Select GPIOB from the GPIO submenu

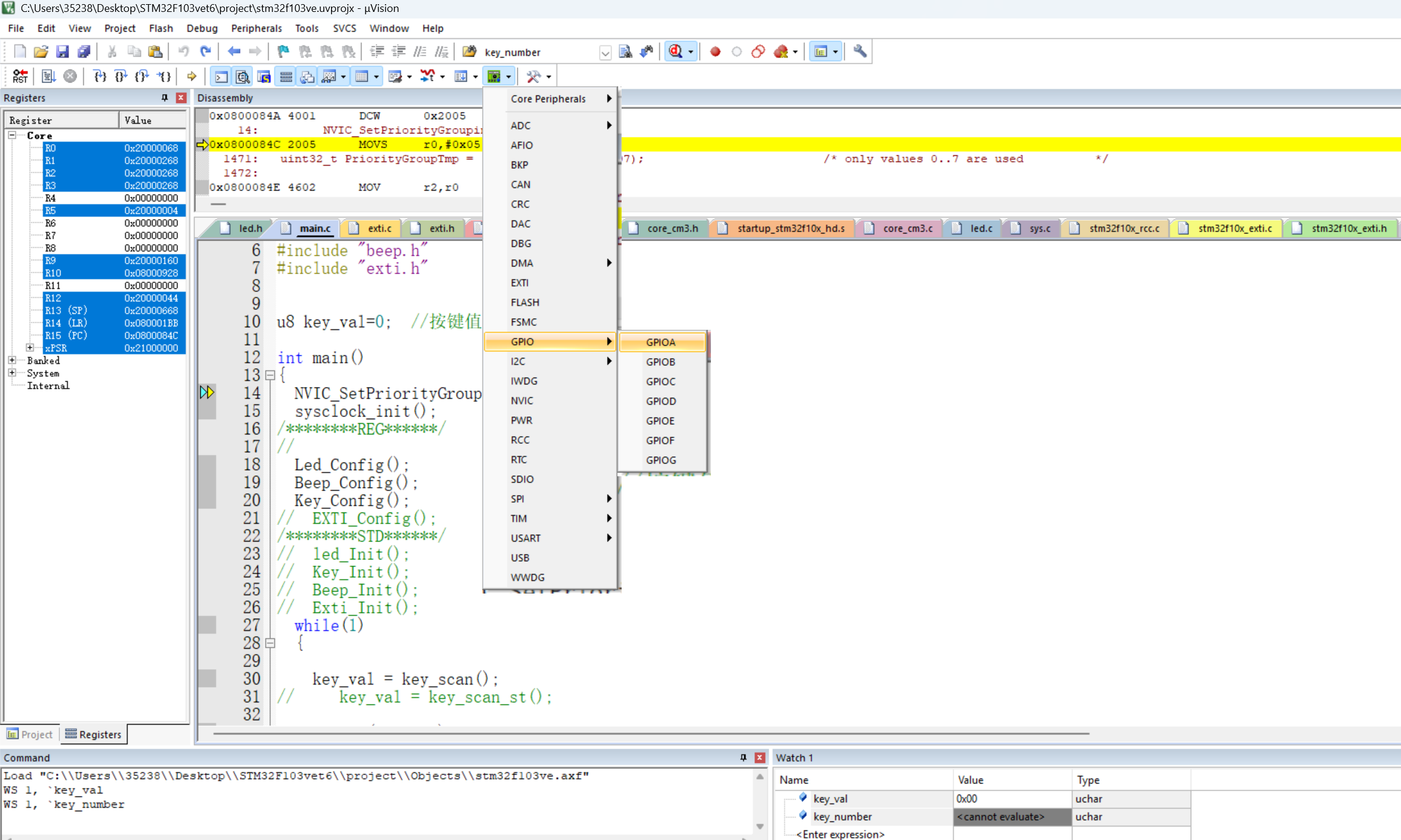tap(660, 362)
